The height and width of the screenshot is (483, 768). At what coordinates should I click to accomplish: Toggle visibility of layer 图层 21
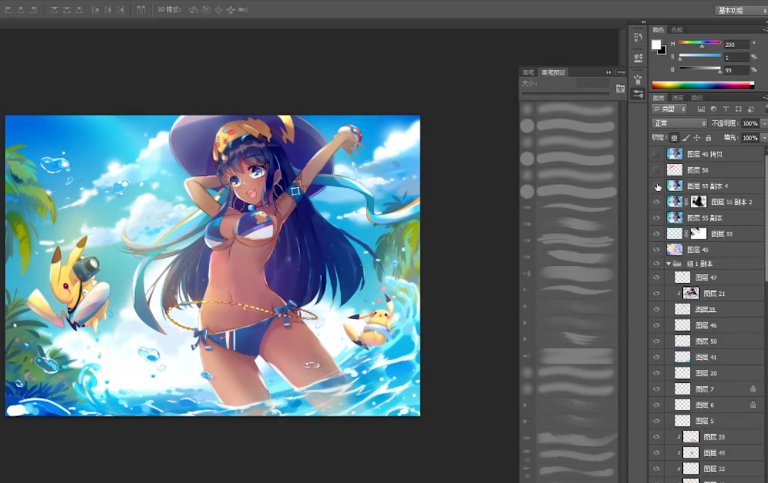coord(656,293)
